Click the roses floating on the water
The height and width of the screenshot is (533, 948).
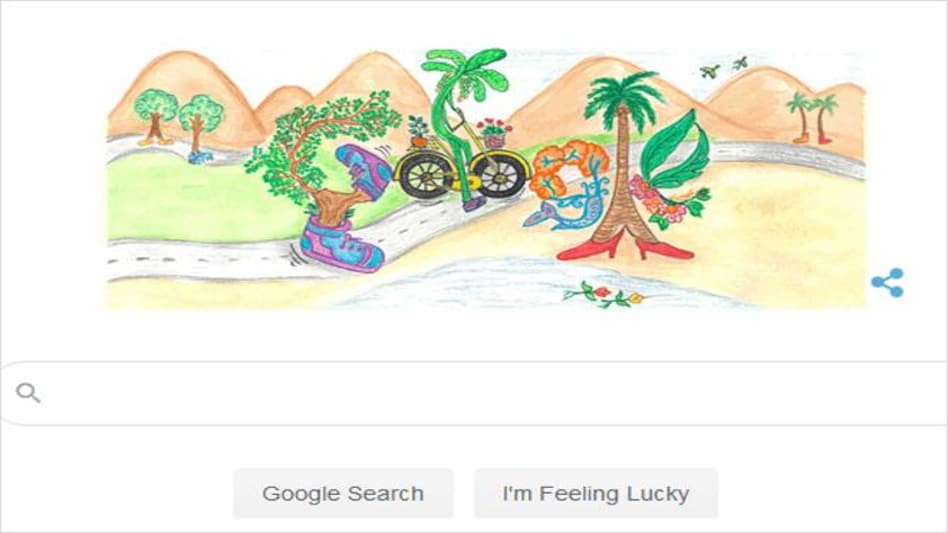pos(602,294)
